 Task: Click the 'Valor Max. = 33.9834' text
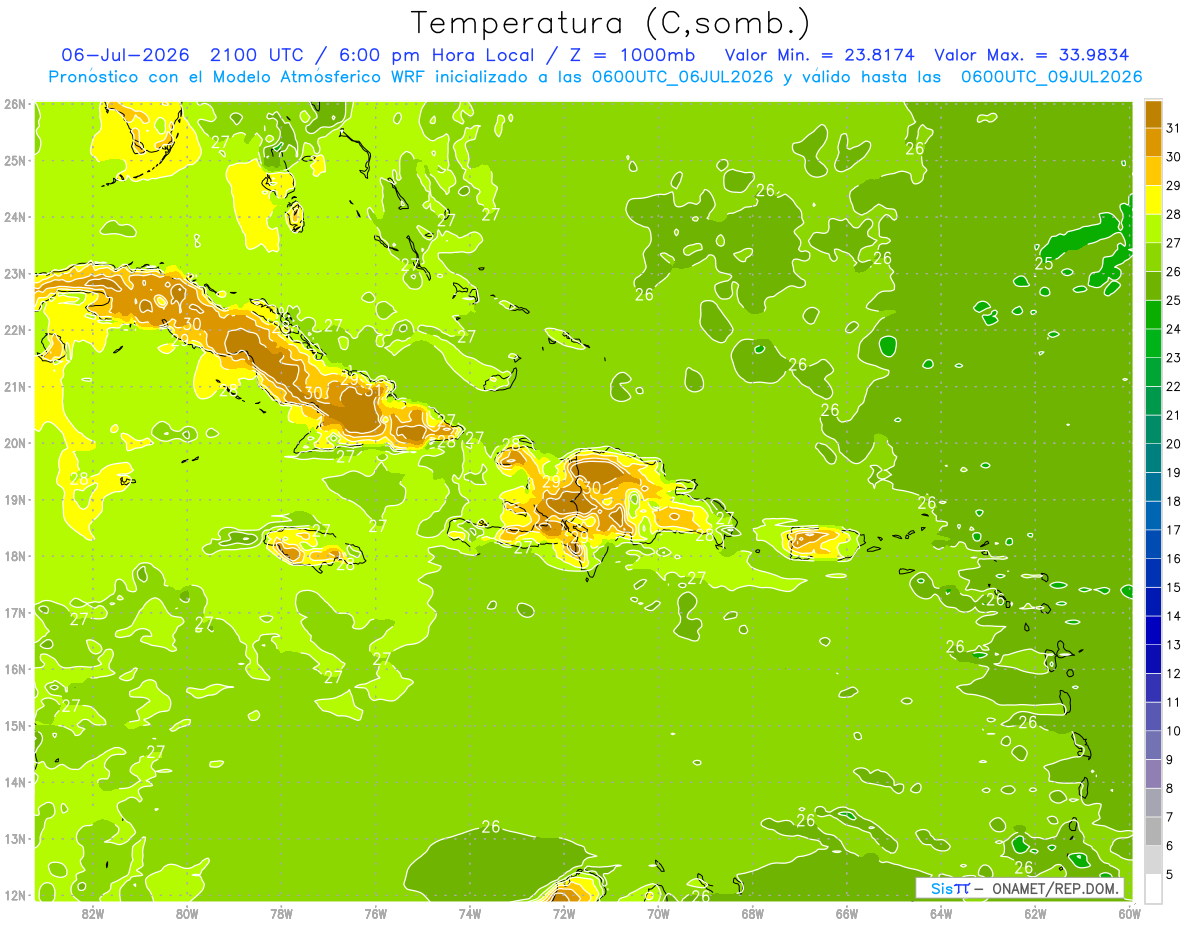point(1032,55)
